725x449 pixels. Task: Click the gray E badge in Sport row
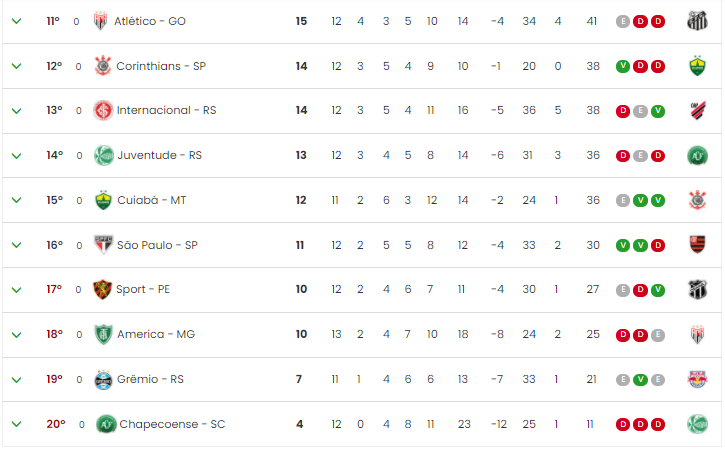pyautogui.click(x=623, y=290)
